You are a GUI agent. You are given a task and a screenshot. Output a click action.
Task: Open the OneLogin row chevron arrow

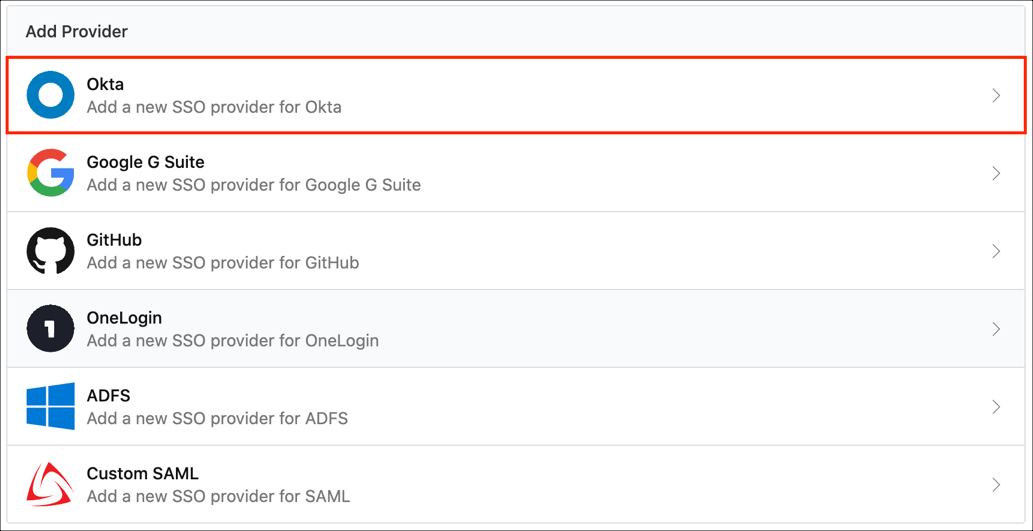[996, 329]
